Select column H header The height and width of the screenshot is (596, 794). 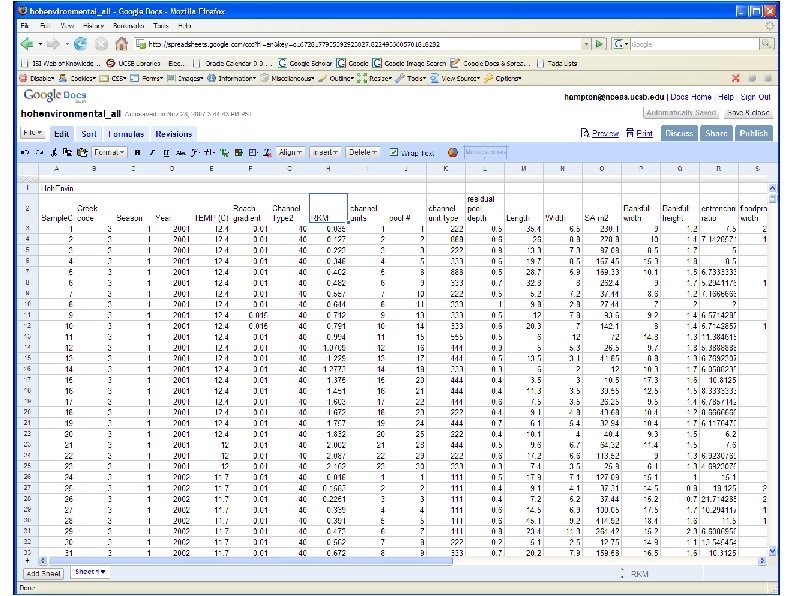tap(328, 169)
